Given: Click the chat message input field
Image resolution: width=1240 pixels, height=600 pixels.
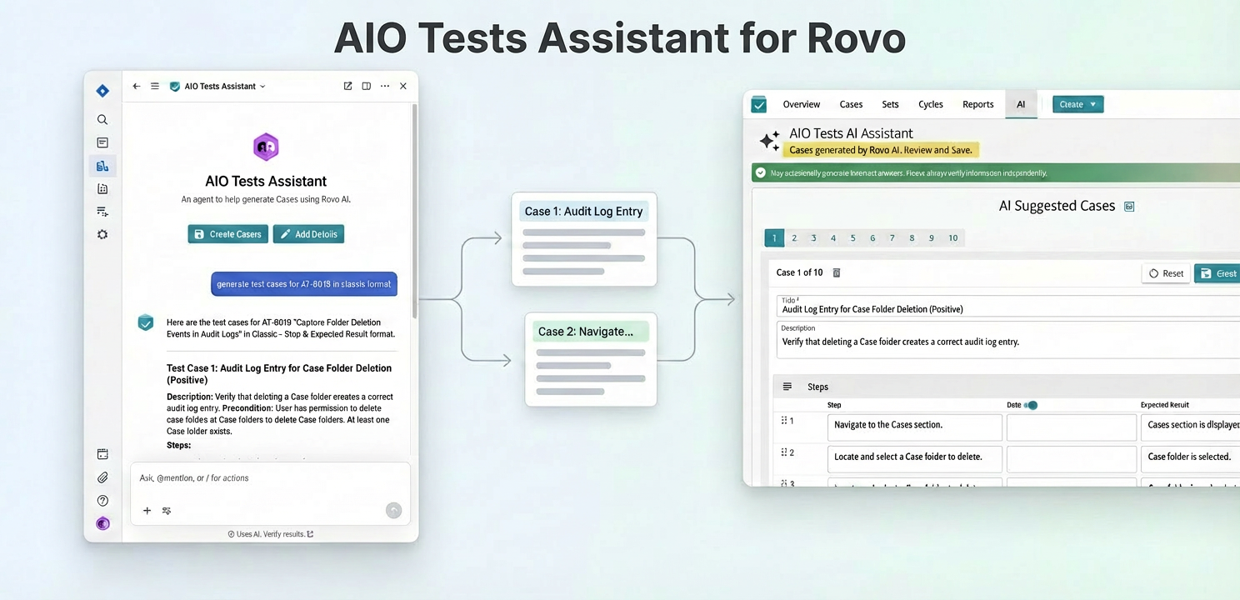Looking at the screenshot, I should [x=270, y=478].
